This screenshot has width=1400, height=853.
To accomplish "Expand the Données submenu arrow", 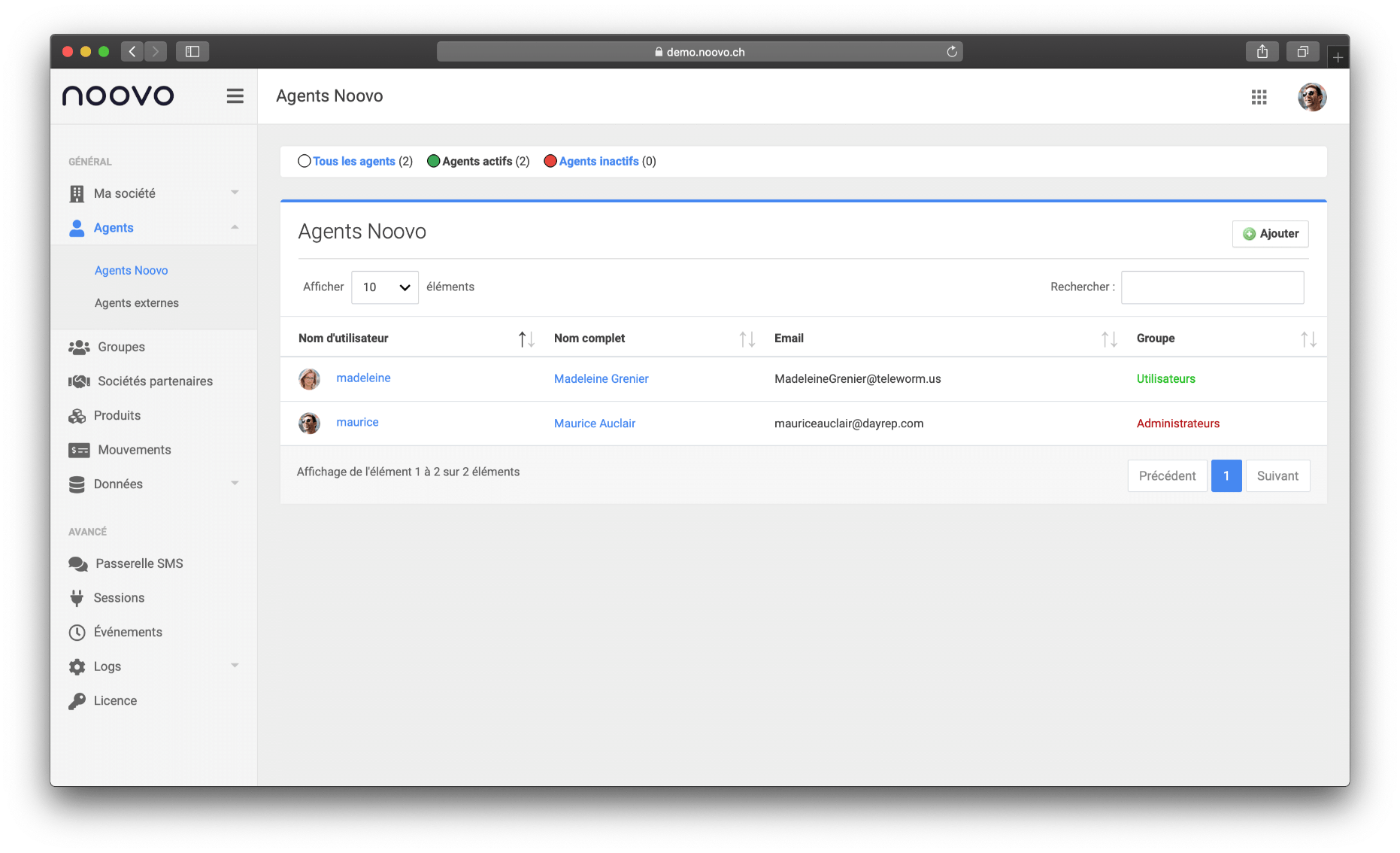I will pos(235,484).
